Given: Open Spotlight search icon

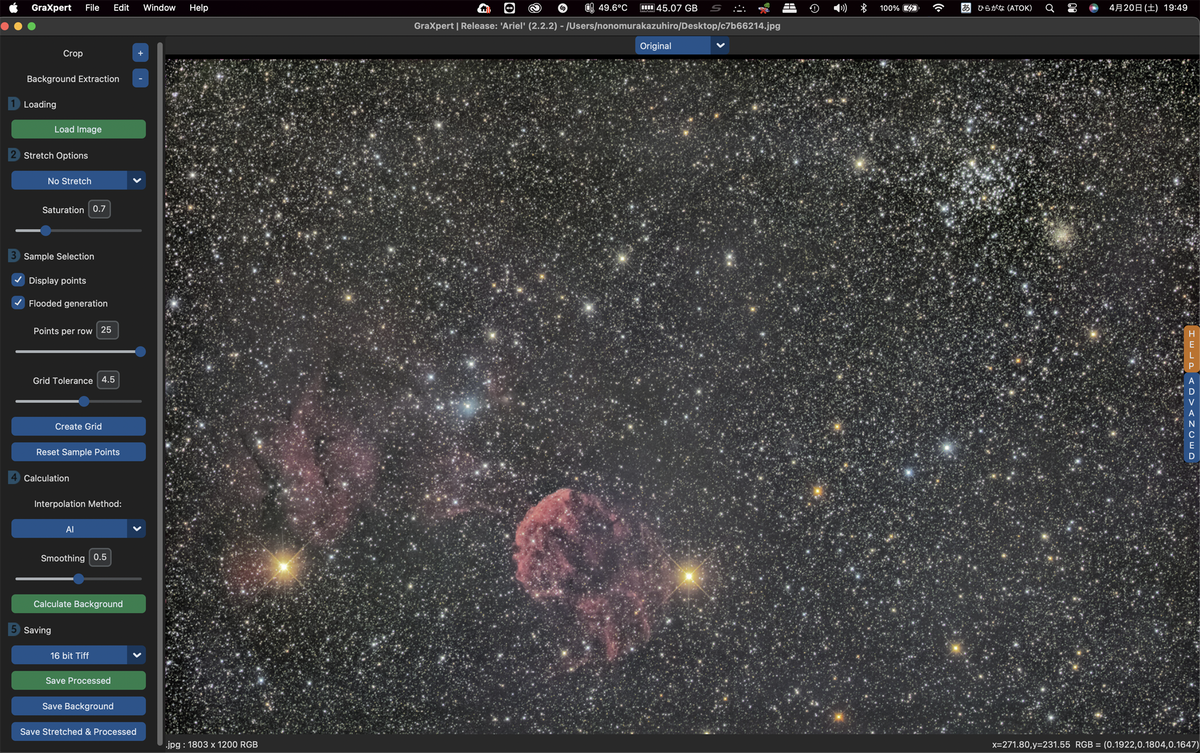Looking at the screenshot, I should point(1049,8).
